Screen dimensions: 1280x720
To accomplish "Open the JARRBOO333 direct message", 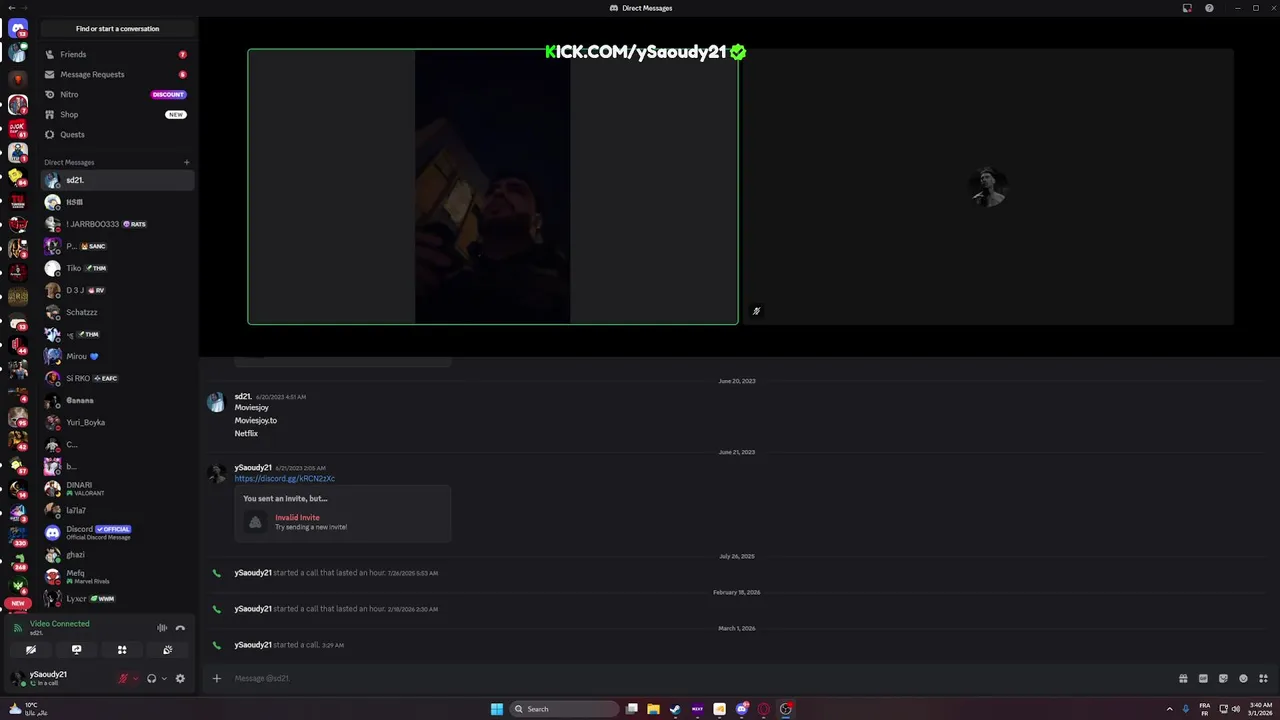I will pos(117,224).
